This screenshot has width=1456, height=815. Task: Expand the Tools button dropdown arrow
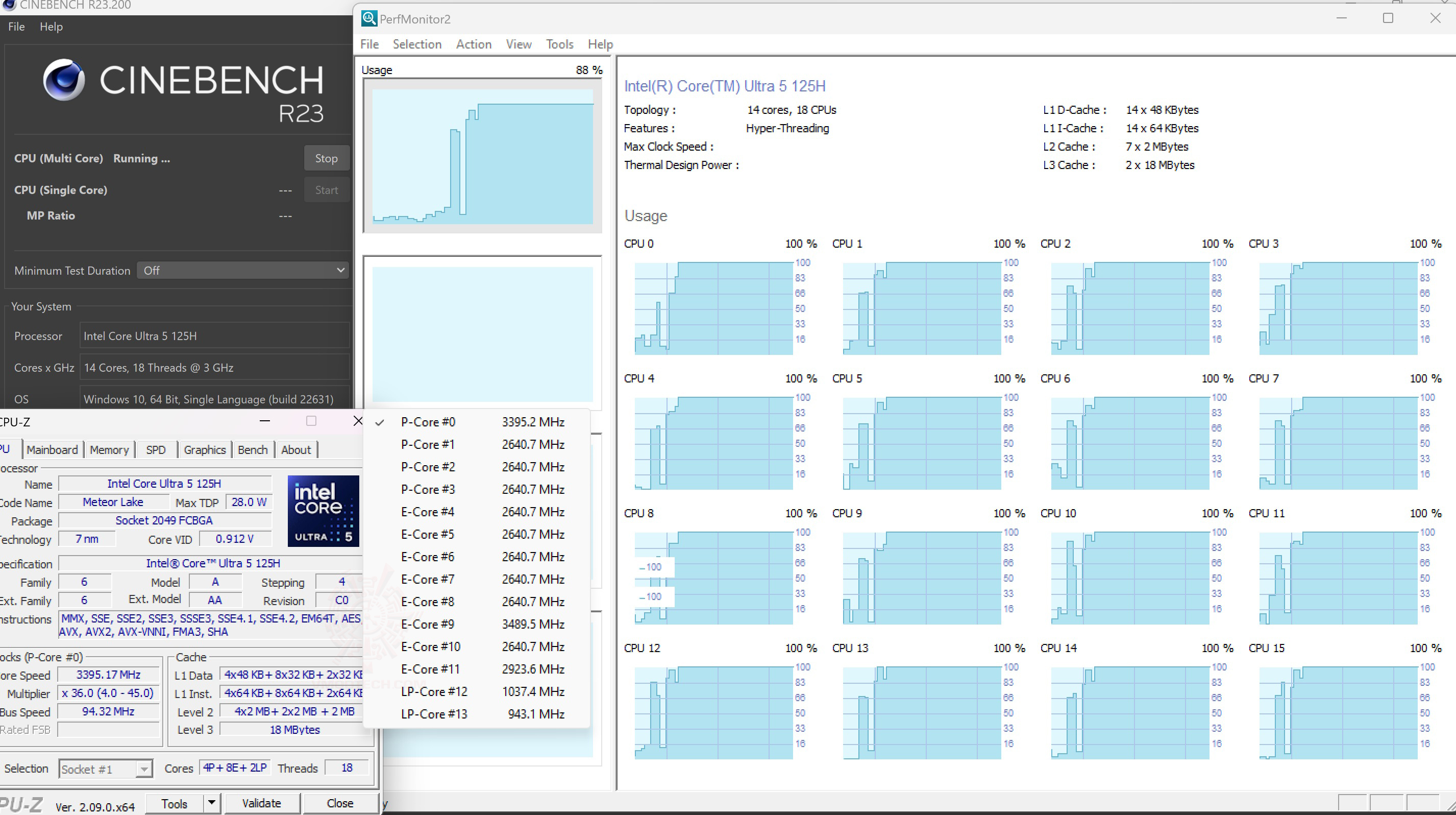(x=211, y=803)
